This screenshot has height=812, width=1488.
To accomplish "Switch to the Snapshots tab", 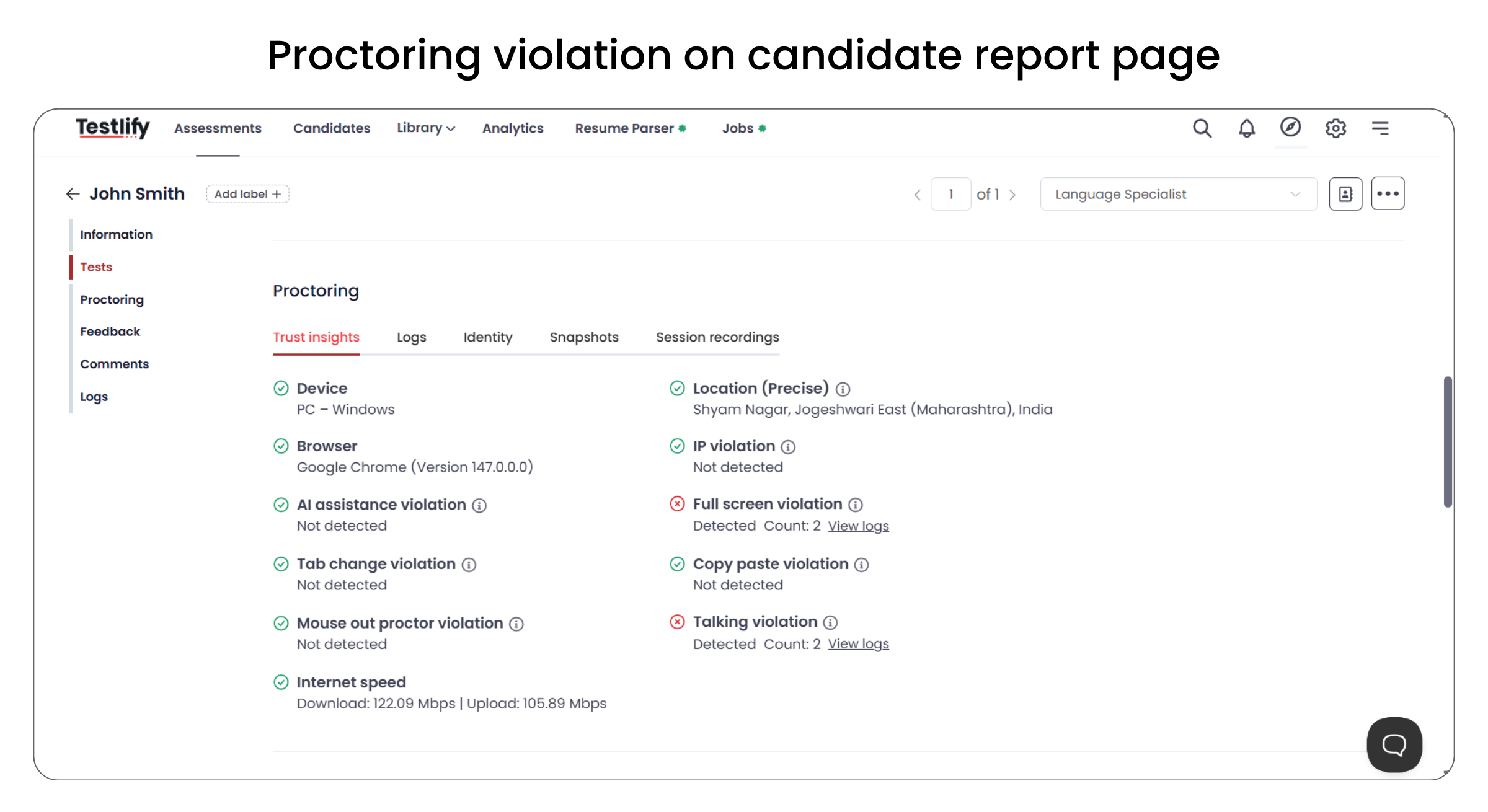I will tap(584, 337).
